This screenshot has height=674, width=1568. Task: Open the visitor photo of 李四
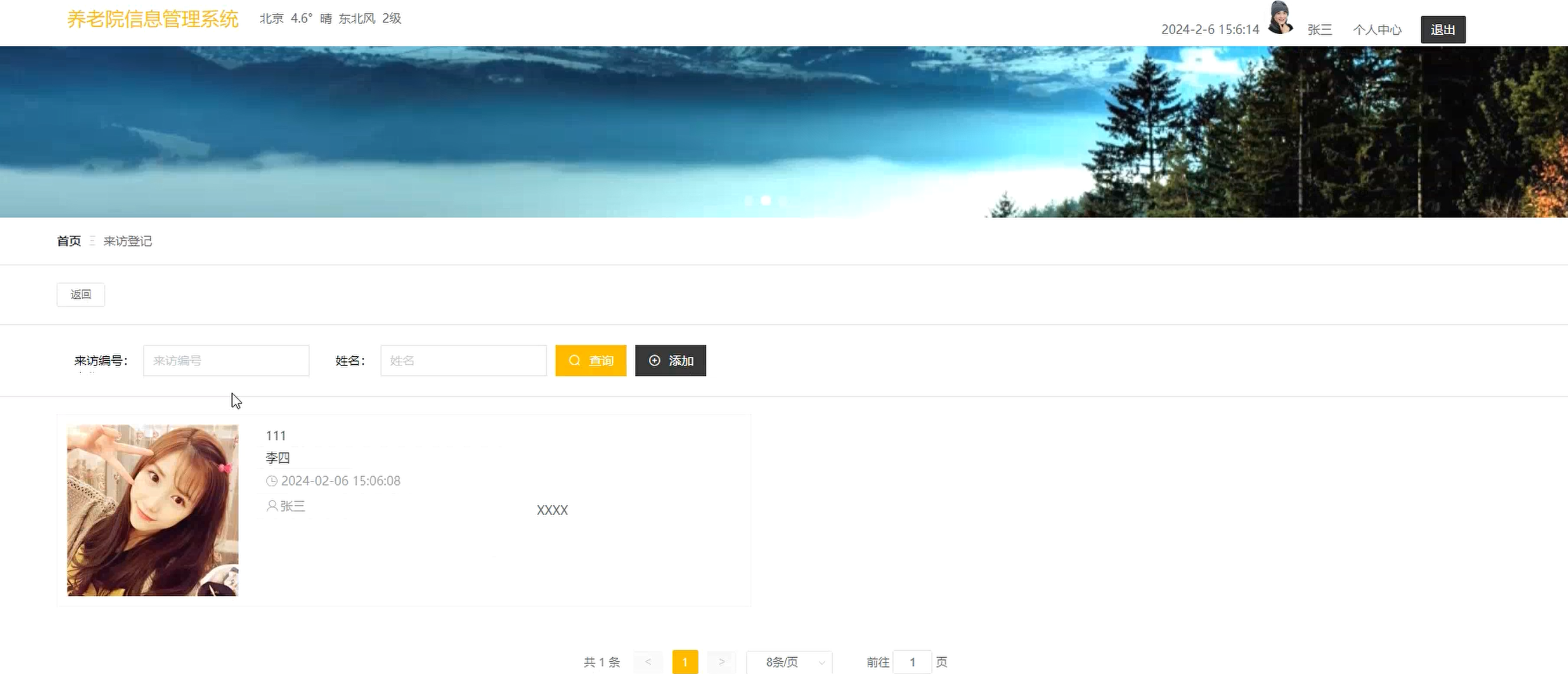(x=152, y=510)
